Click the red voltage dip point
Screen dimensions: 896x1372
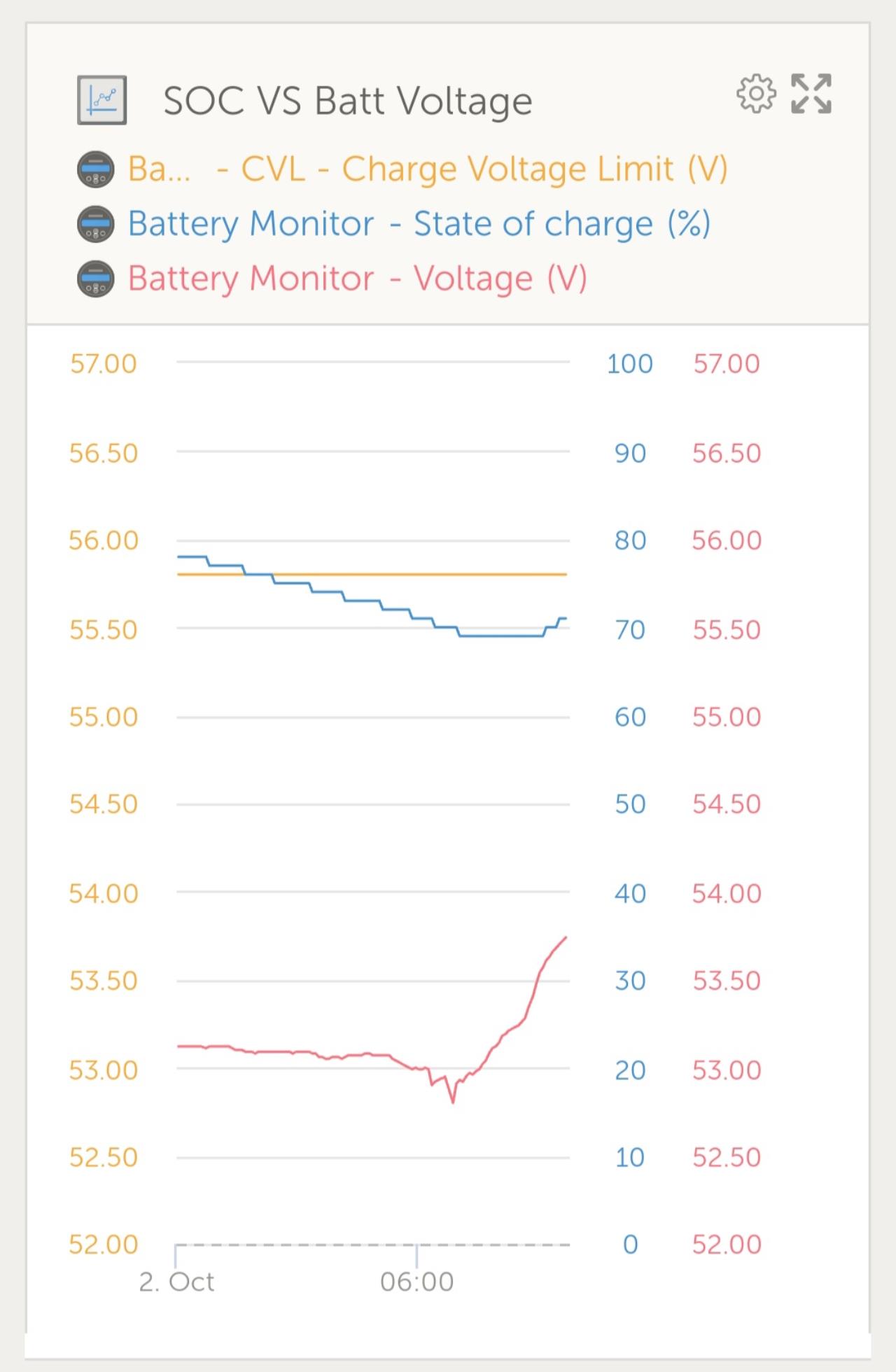point(453,1102)
